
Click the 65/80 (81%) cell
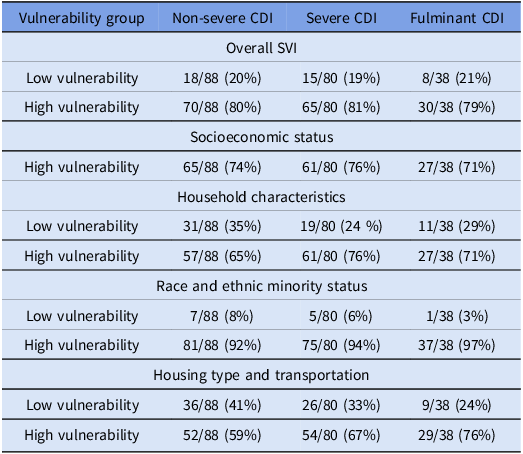coord(341,107)
